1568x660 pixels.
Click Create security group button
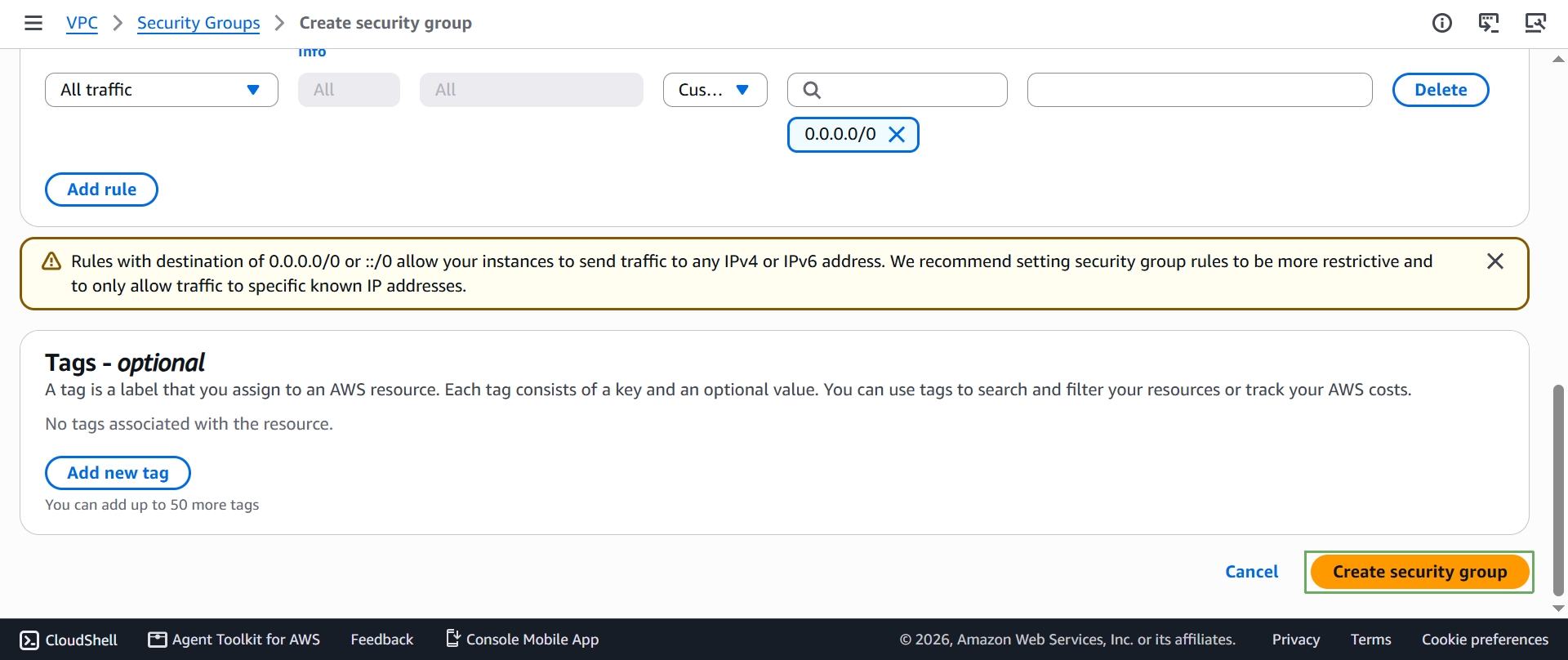(1419, 572)
